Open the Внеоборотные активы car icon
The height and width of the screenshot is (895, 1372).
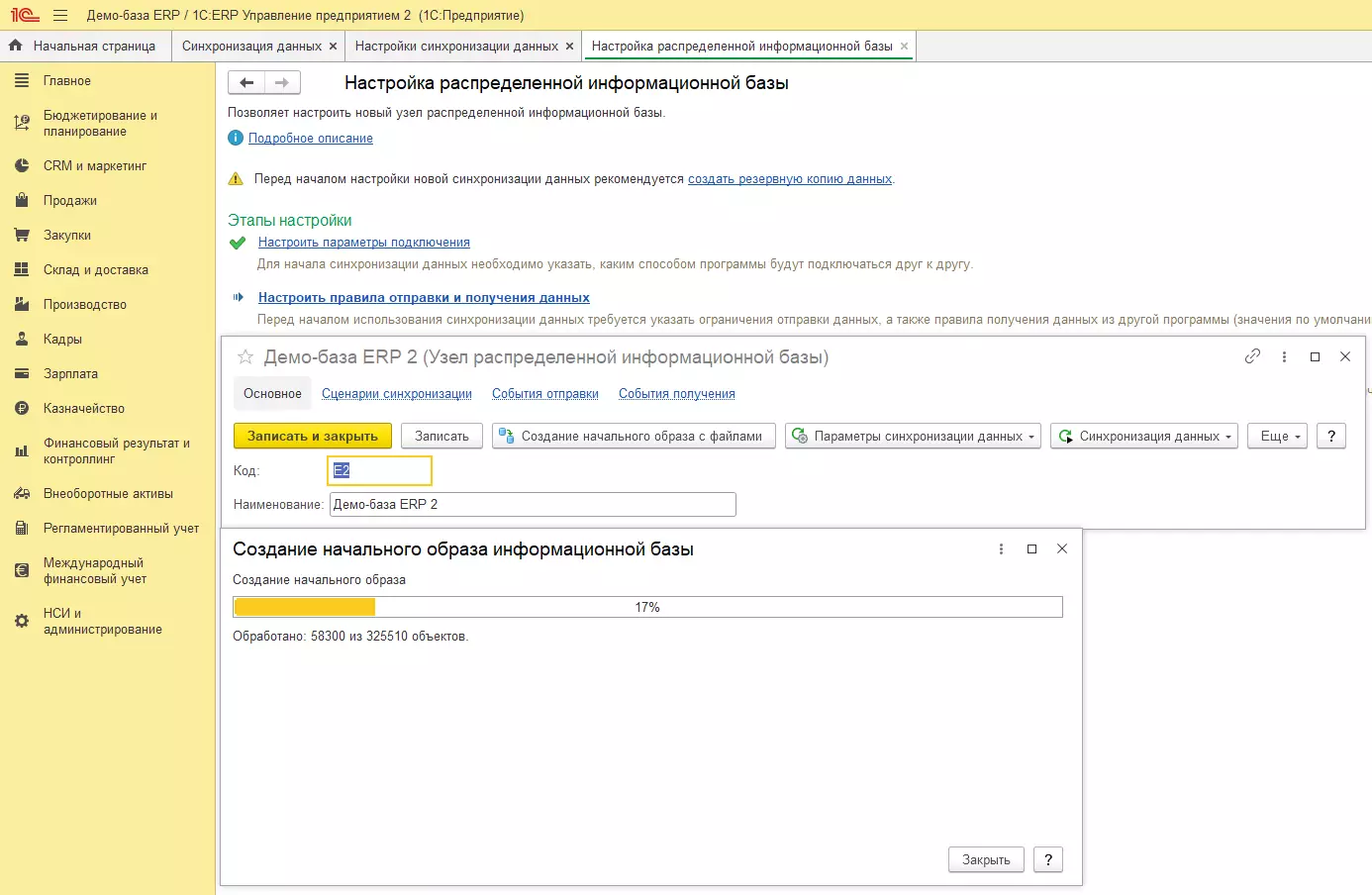click(22, 494)
